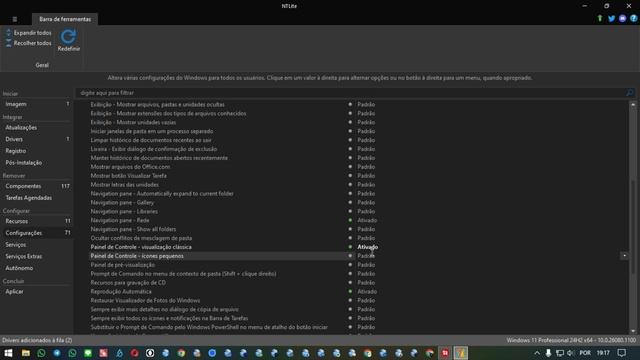Switch to Barra de ferramentas tab

(65, 19)
